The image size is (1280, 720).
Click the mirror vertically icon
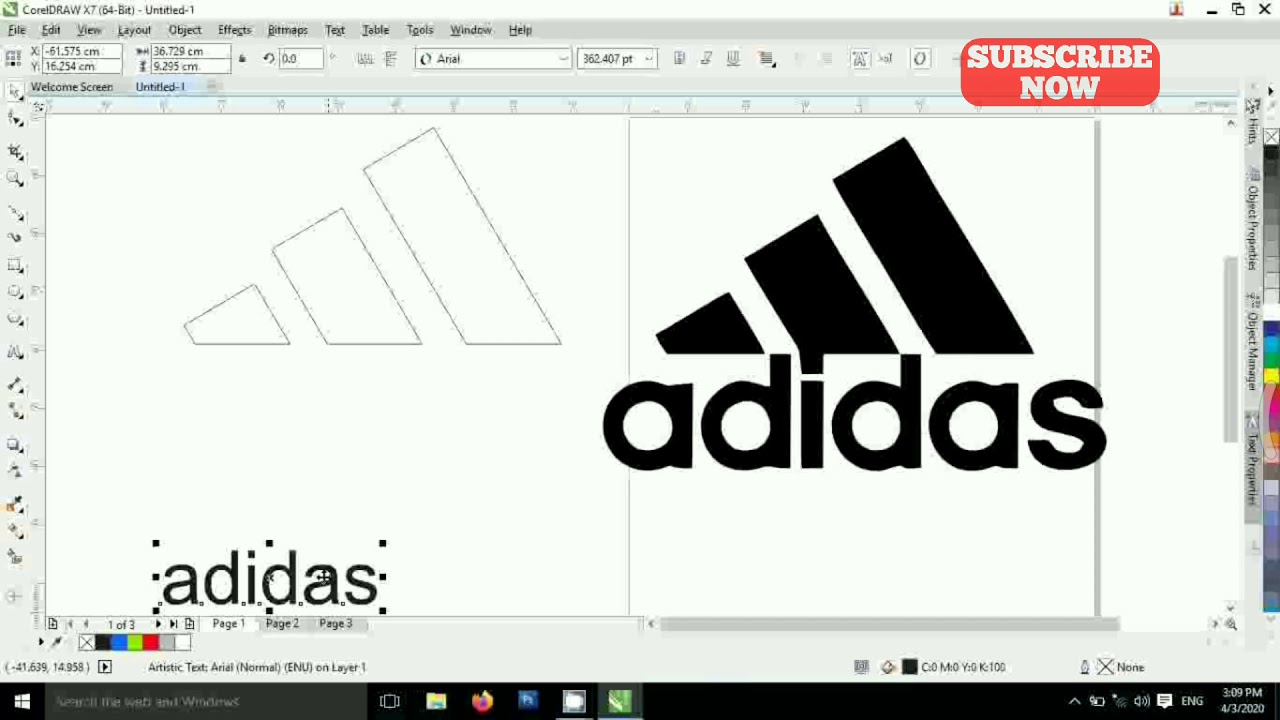(x=391, y=59)
